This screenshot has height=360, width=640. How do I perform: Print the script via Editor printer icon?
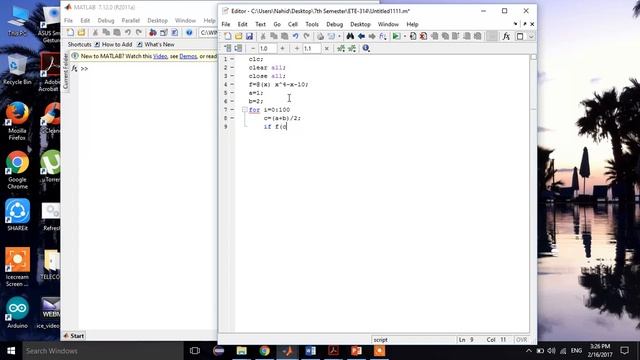click(x=320, y=36)
